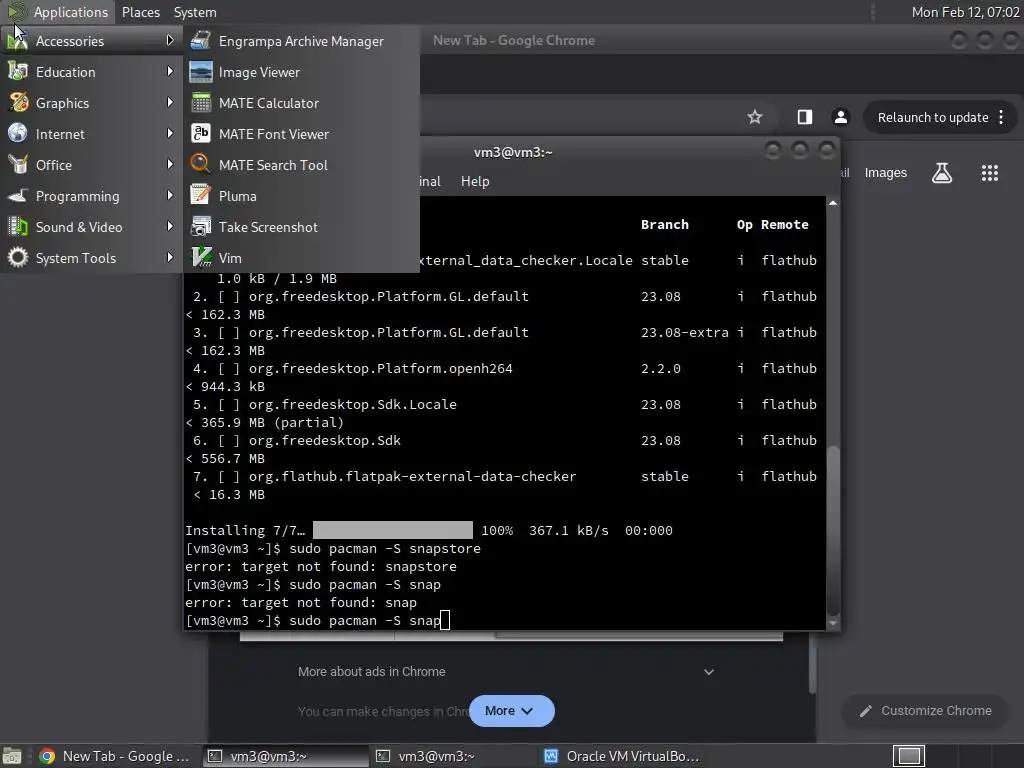The height and width of the screenshot is (768, 1024).
Task: Click the '23.08-extra' branch value
Action: (x=684, y=332)
